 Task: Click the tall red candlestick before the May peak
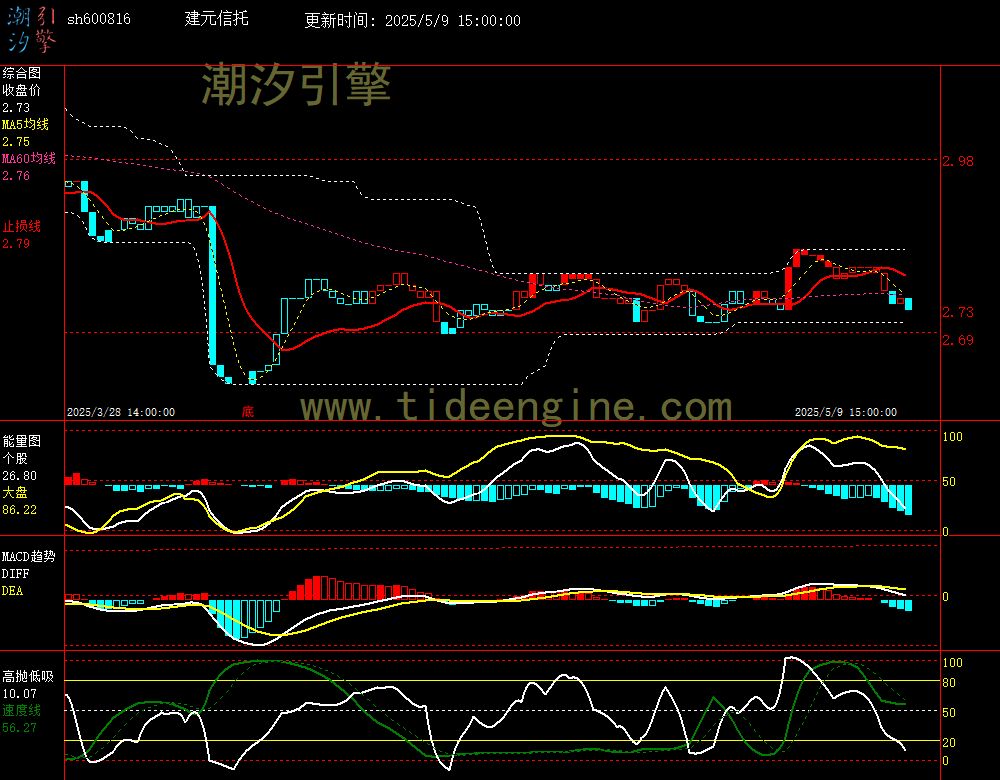(x=789, y=288)
